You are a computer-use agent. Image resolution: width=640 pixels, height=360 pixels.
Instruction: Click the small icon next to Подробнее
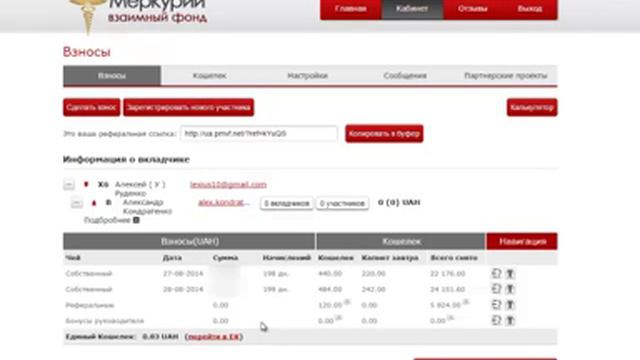136,220
